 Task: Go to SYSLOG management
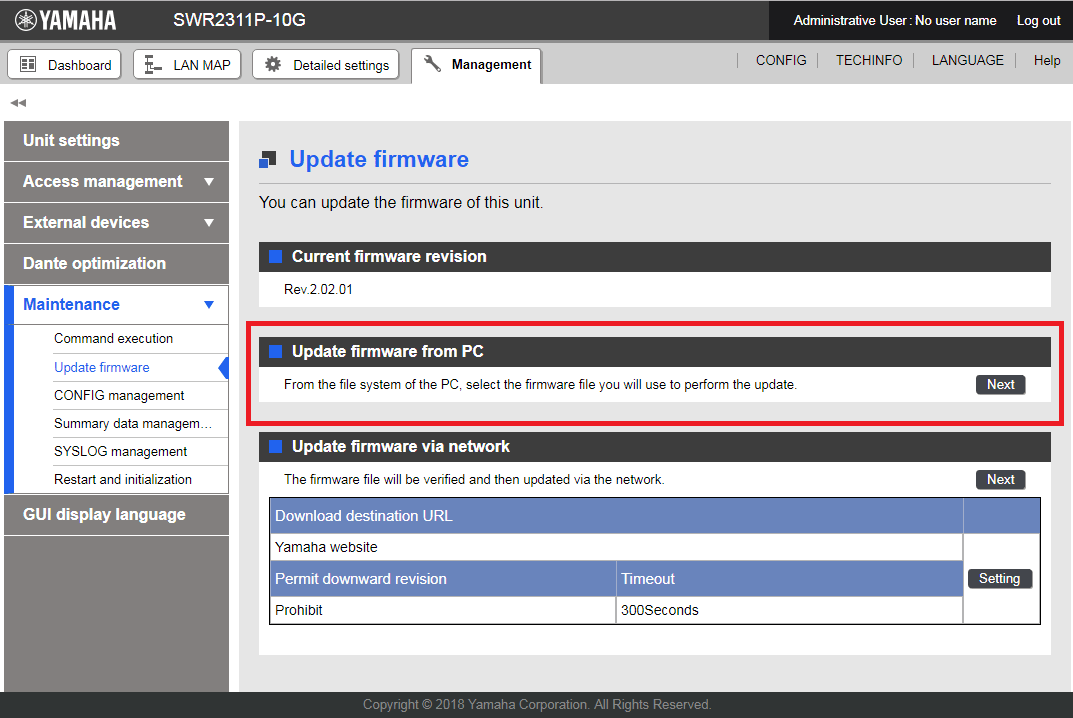(120, 452)
